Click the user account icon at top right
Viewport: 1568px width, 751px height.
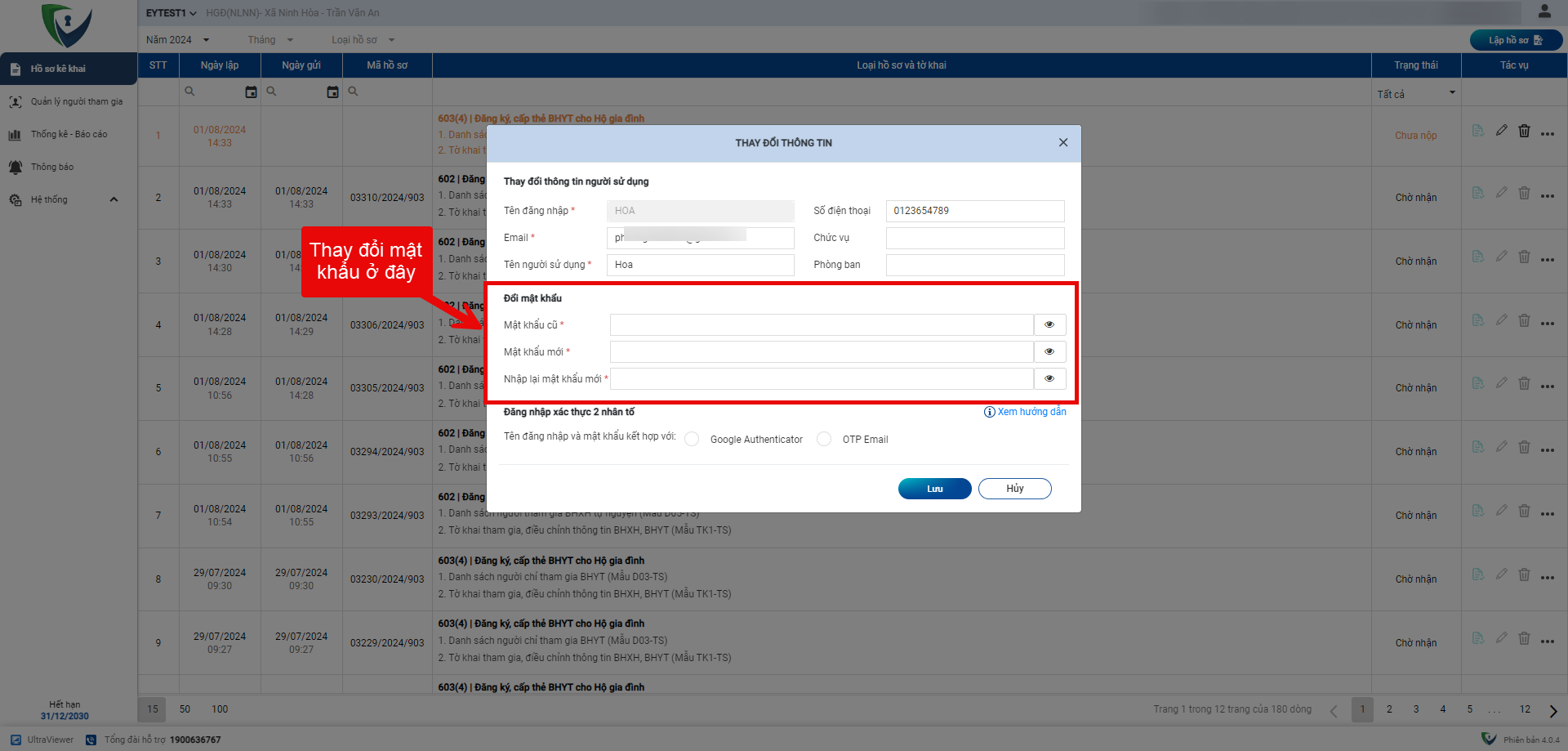1543,11
